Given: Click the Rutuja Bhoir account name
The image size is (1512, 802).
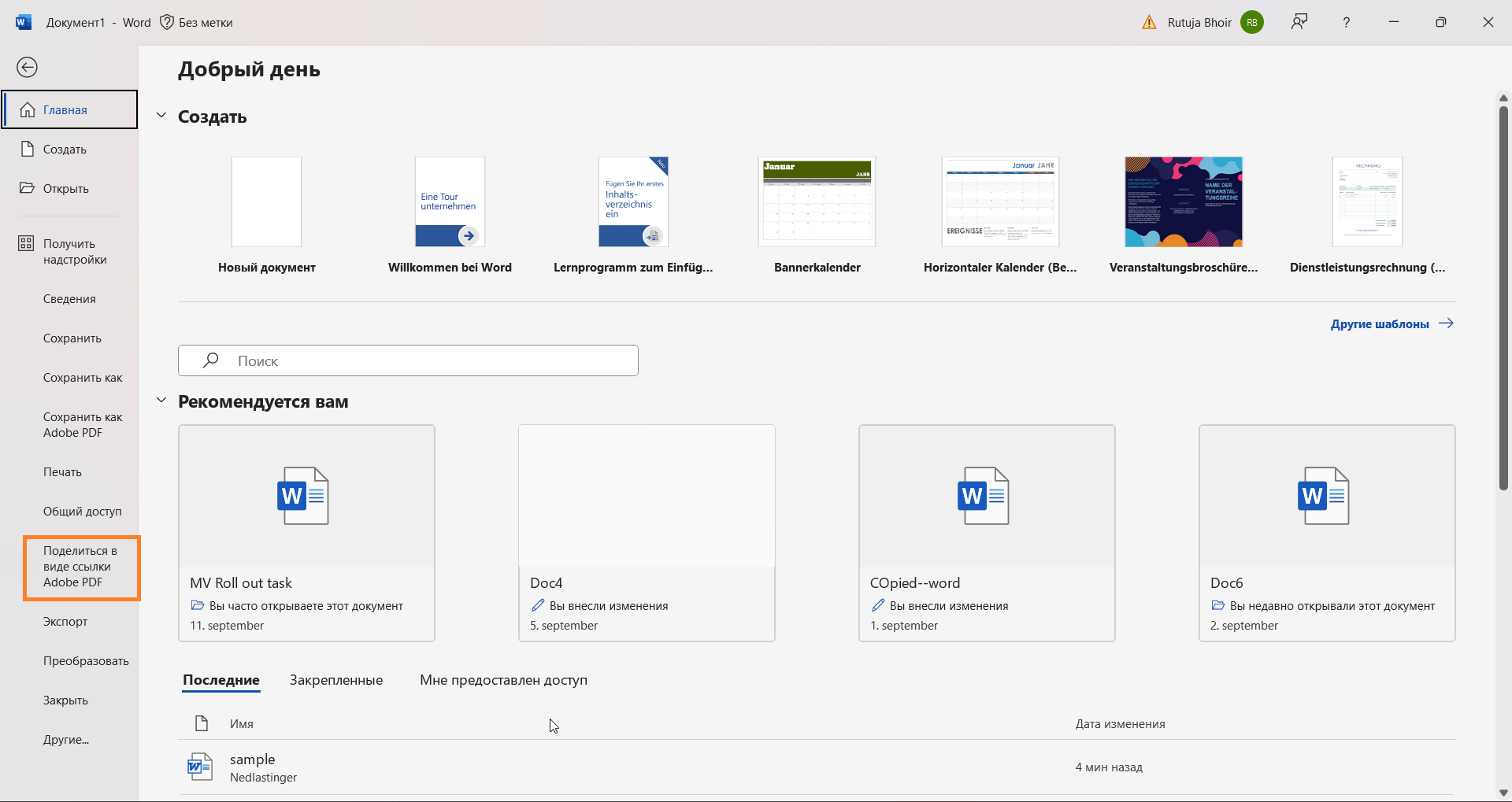Looking at the screenshot, I should pos(1199,22).
